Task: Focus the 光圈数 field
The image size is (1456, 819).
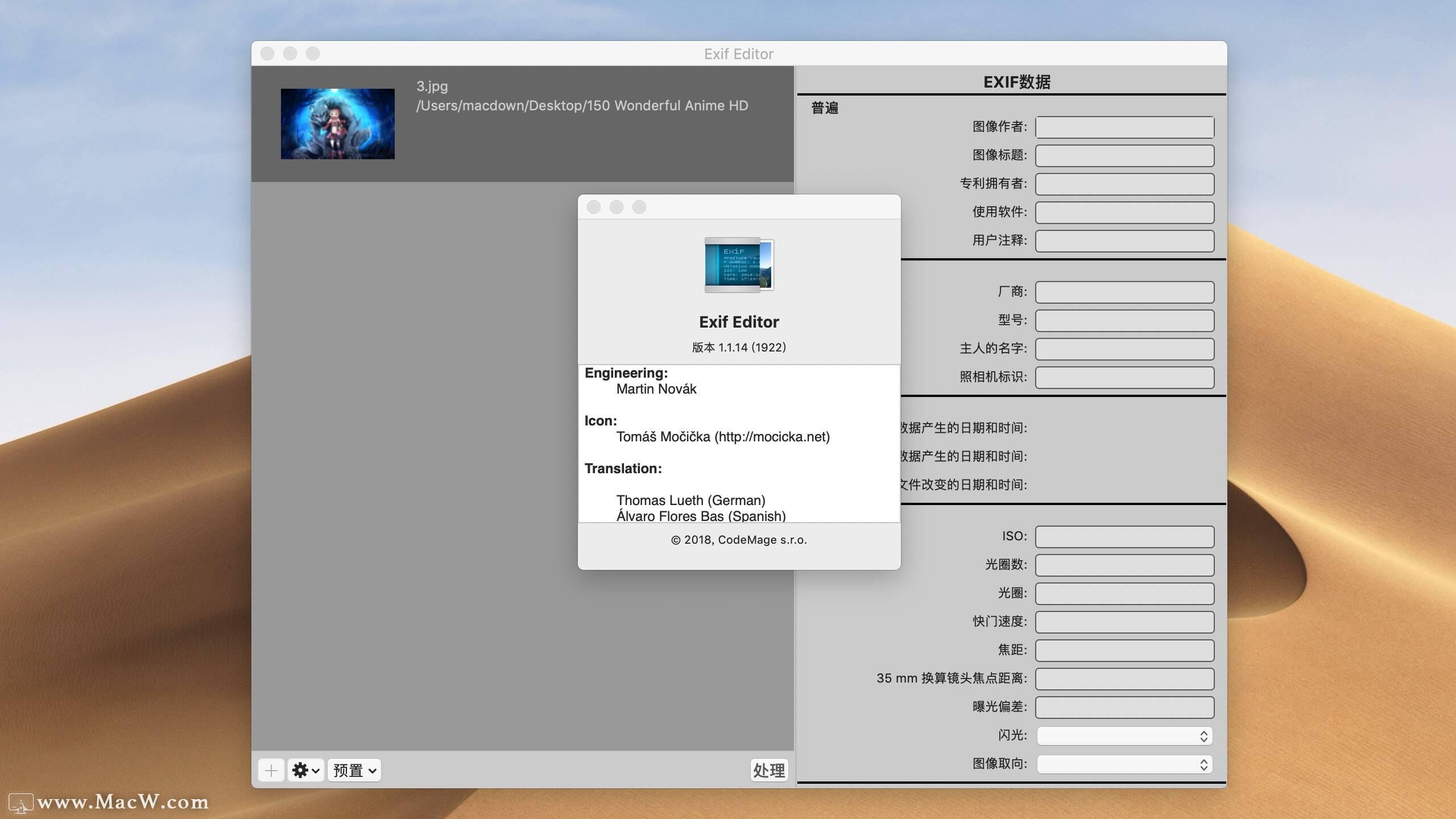Action: [x=1124, y=565]
